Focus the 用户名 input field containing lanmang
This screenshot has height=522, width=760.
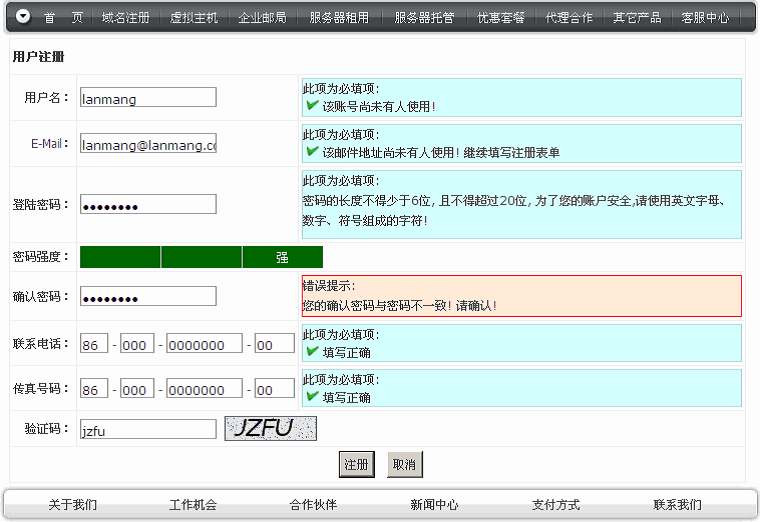click(148, 97)
